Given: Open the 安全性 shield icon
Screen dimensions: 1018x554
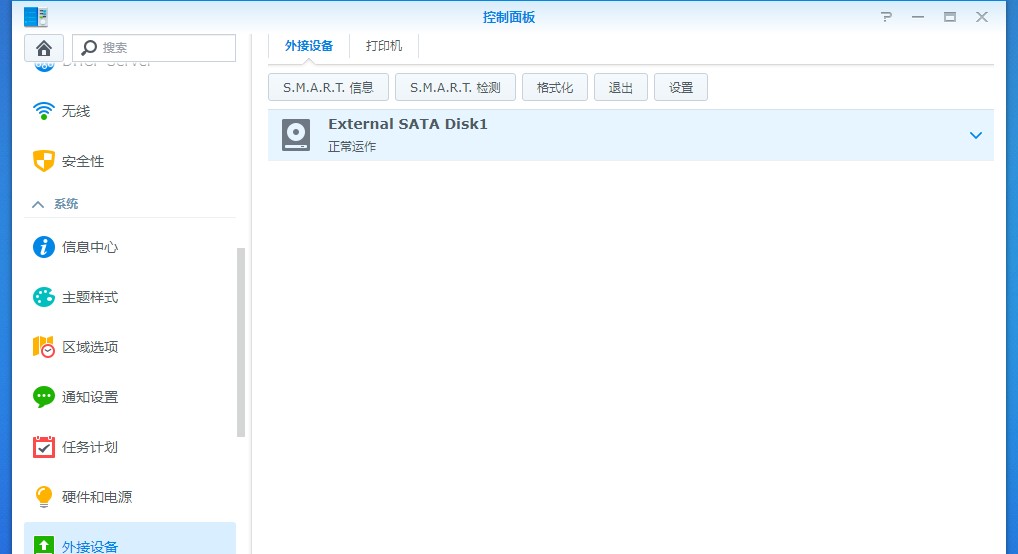Looking at the screenshot, I should pyautogui.click(x=43, y=161).
